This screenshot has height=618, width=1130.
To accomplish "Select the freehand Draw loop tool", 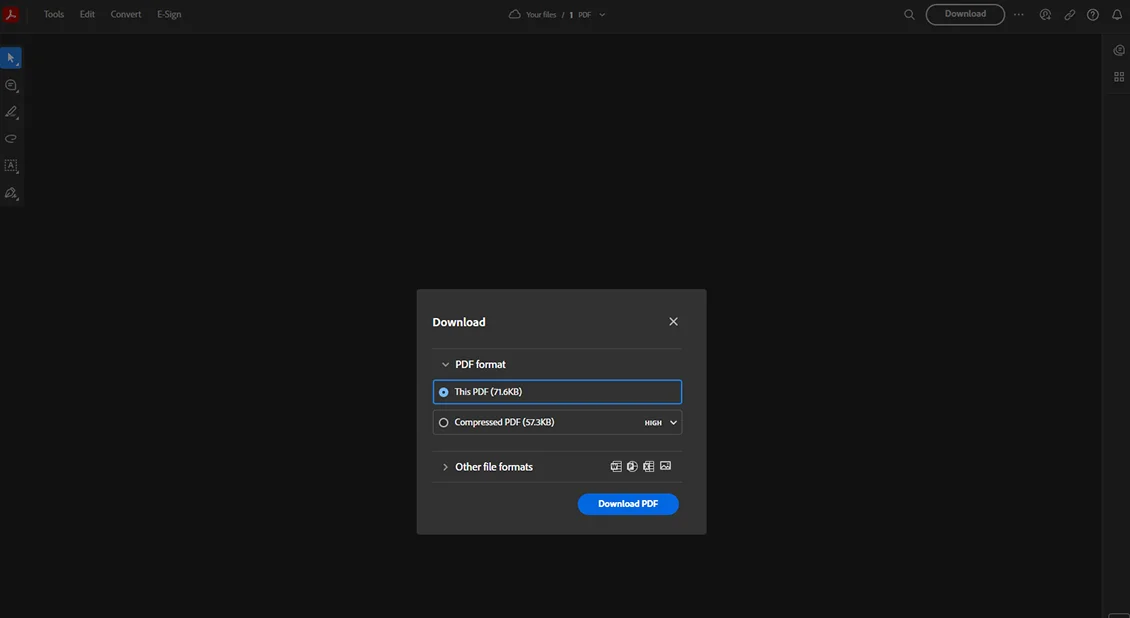I will [11, 138].
